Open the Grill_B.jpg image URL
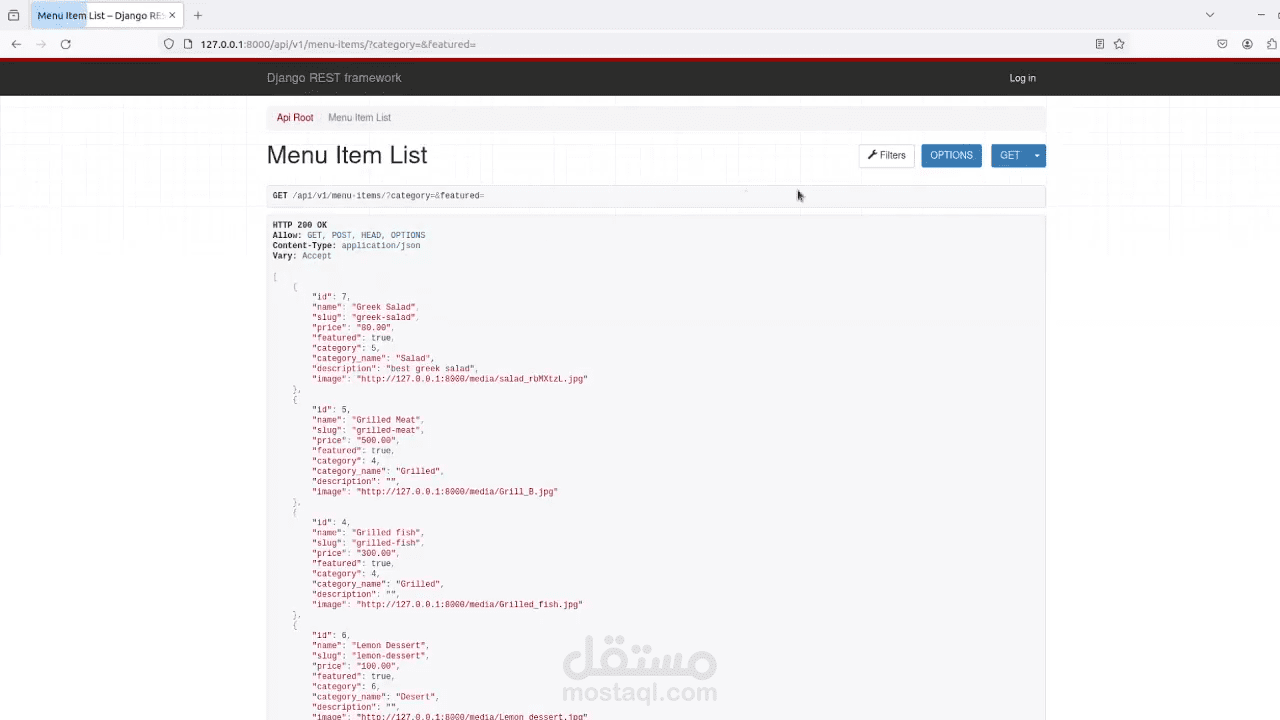 (x=457, y=492)
